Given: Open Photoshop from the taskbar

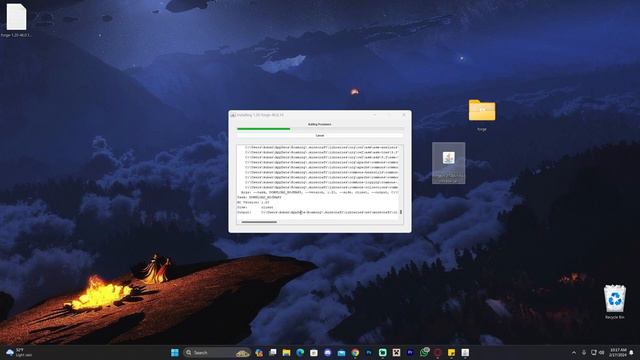Looking at the screenshot, I should pyautogui.click(x=369, y=352).
